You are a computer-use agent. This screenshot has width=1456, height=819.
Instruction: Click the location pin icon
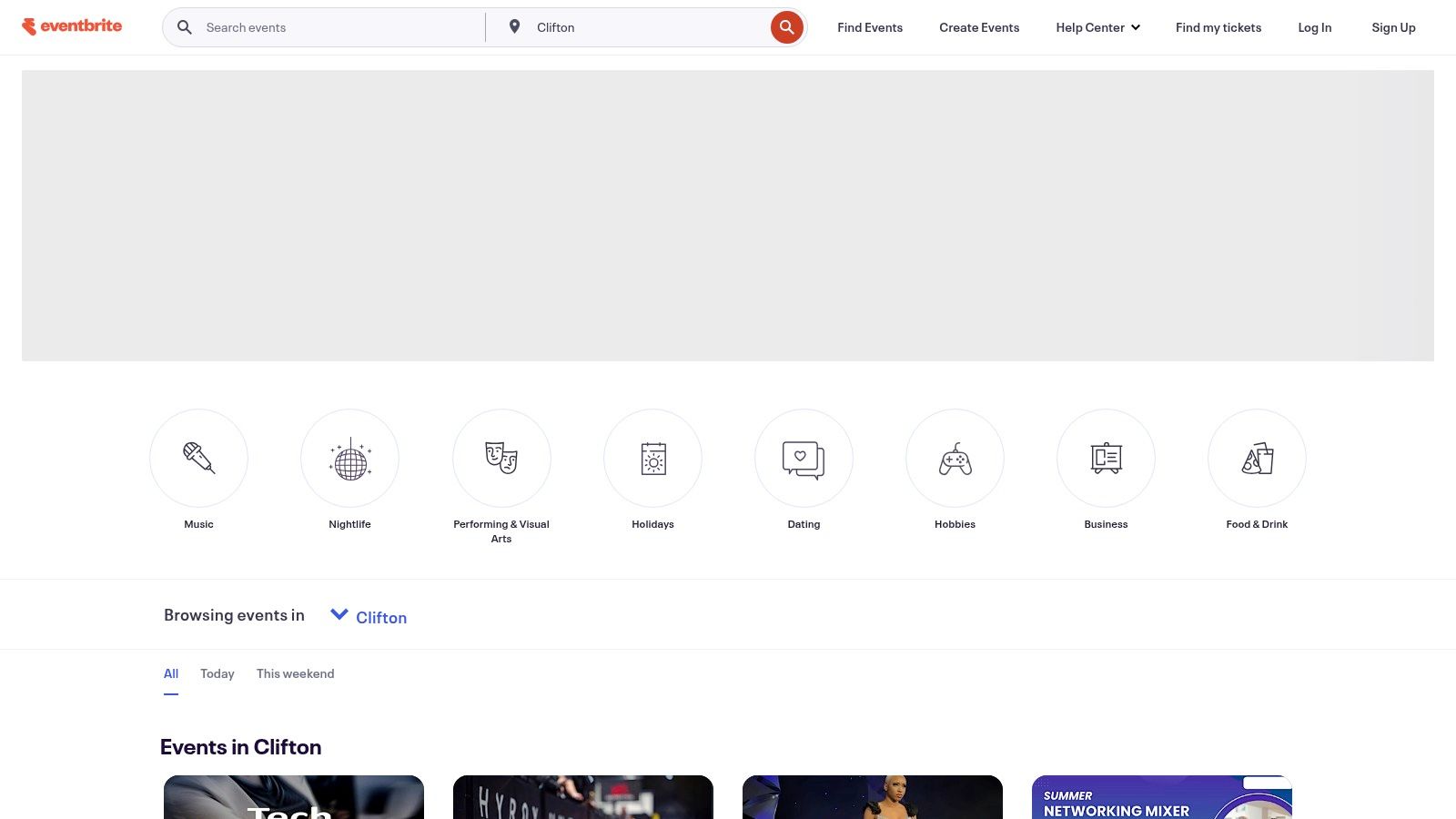[x=515, y=26]
